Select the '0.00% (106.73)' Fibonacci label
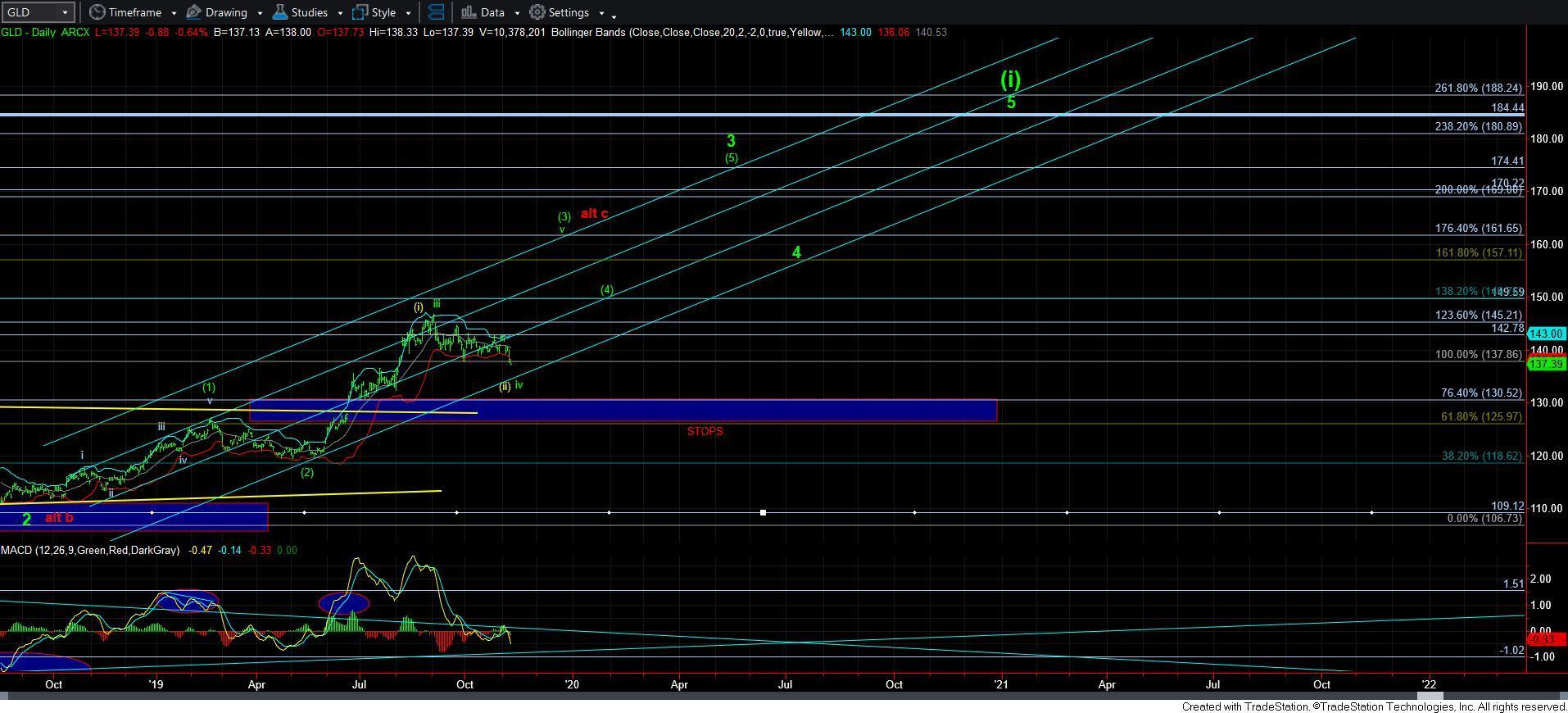 [x=1484, y=518]
